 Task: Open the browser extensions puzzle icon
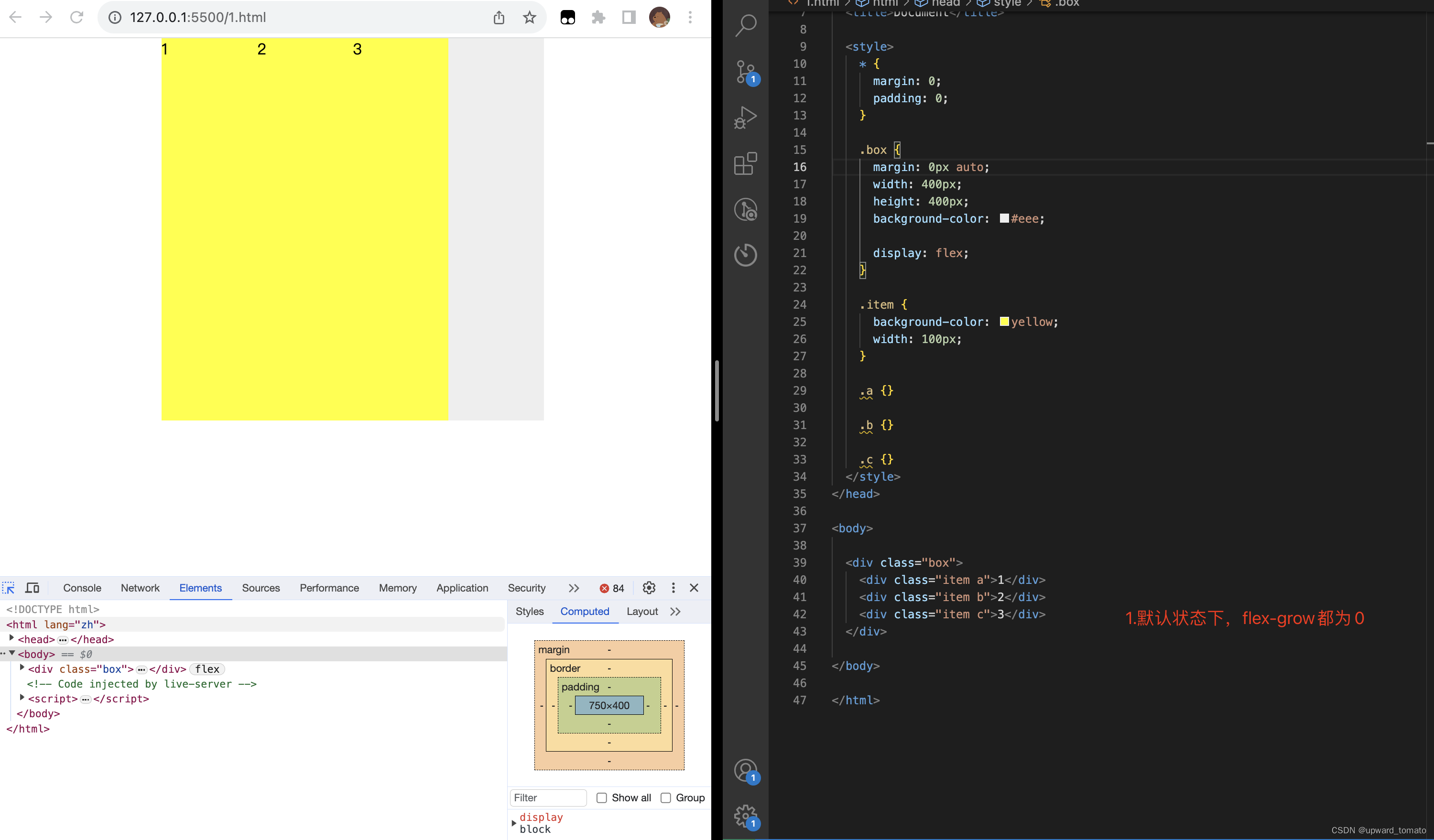pos(598,17)
